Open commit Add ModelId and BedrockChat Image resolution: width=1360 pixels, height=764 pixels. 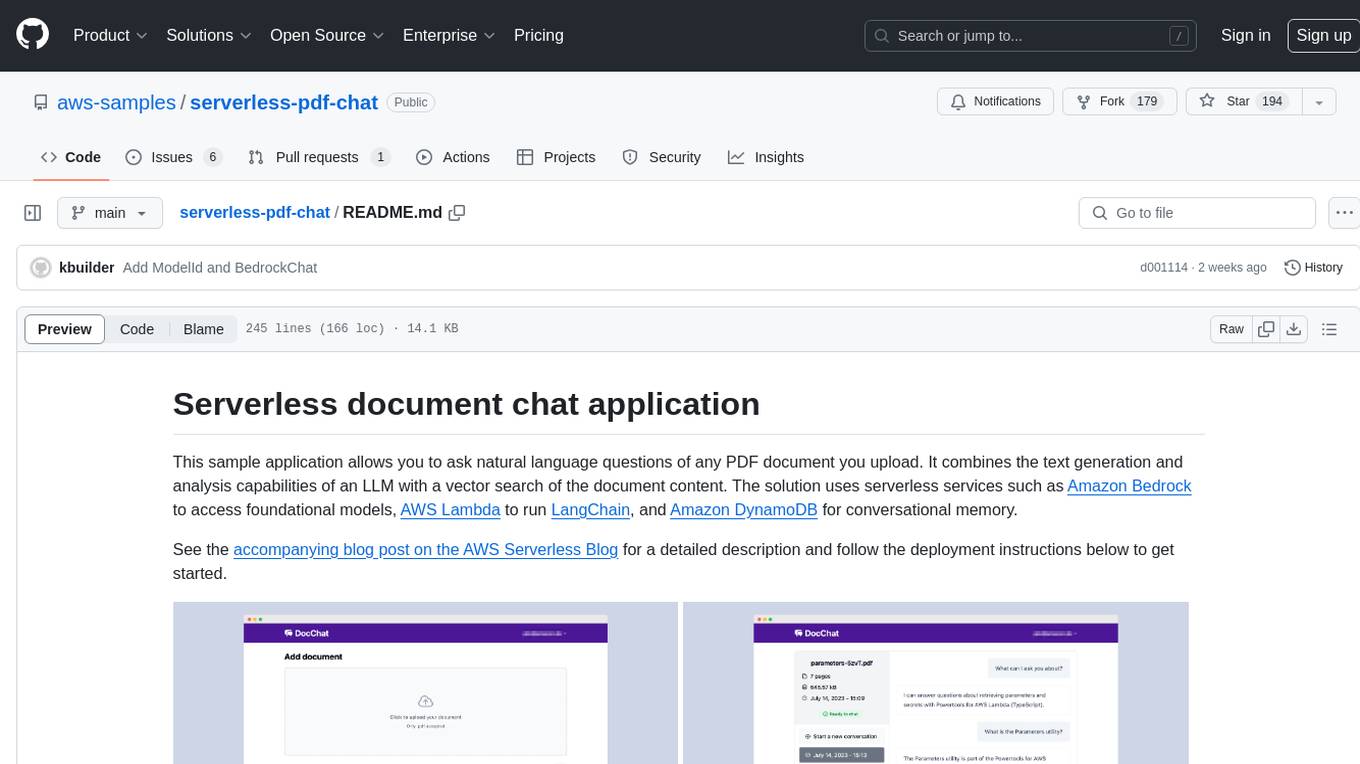click(220, 267)
